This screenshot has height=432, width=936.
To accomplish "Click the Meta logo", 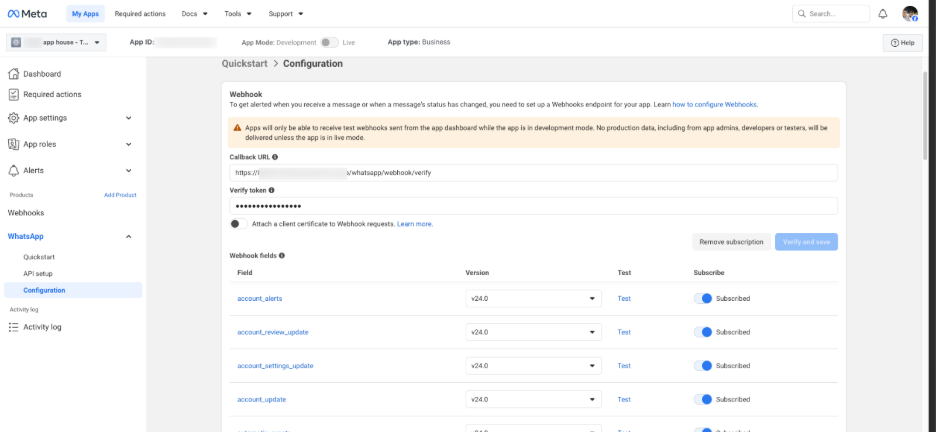I will click(27, 13).
